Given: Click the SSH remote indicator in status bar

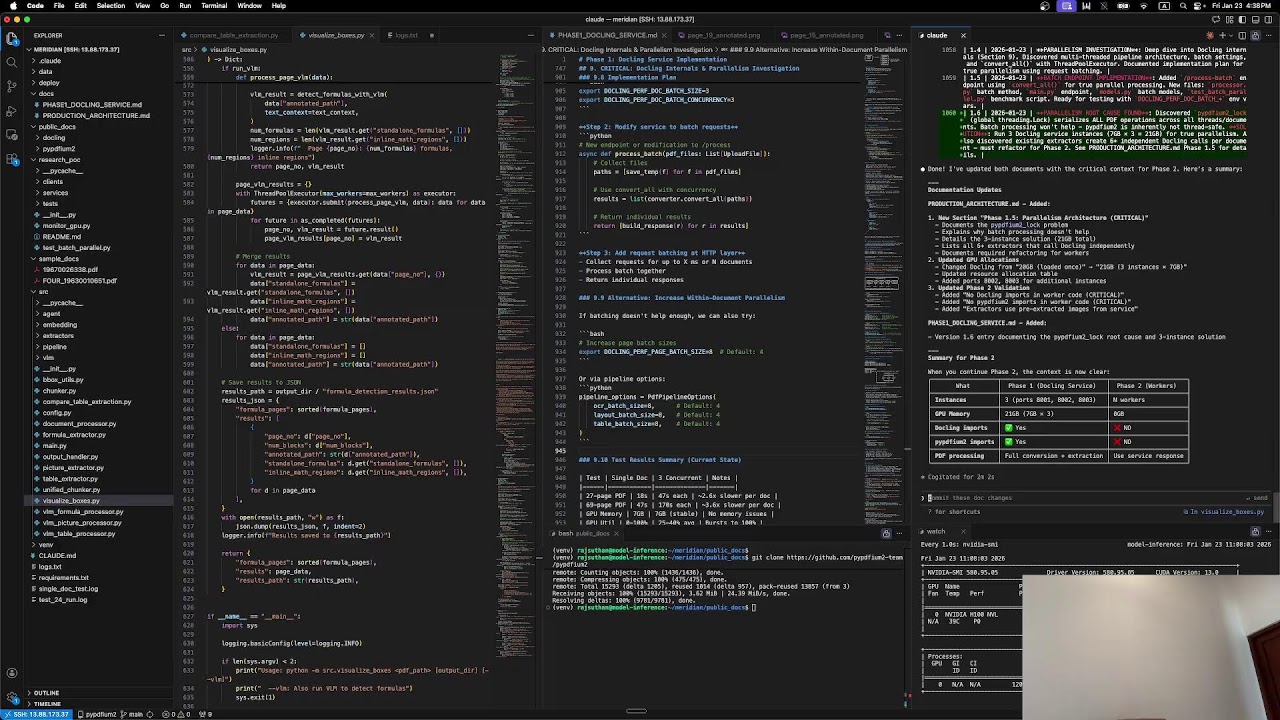Looking at the screenshot, I should pyautogui.click(x=37, y=714).
